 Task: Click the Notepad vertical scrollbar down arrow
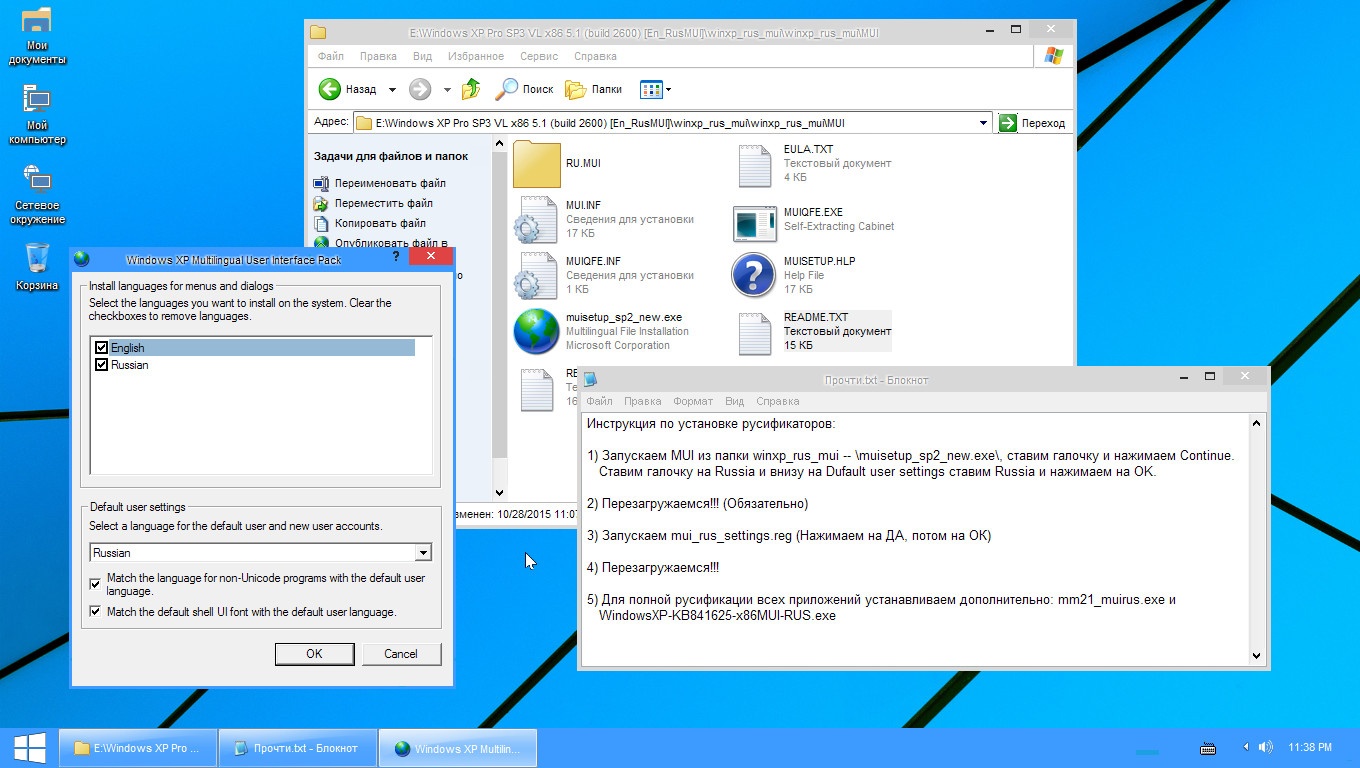[x=1255, y=656]
